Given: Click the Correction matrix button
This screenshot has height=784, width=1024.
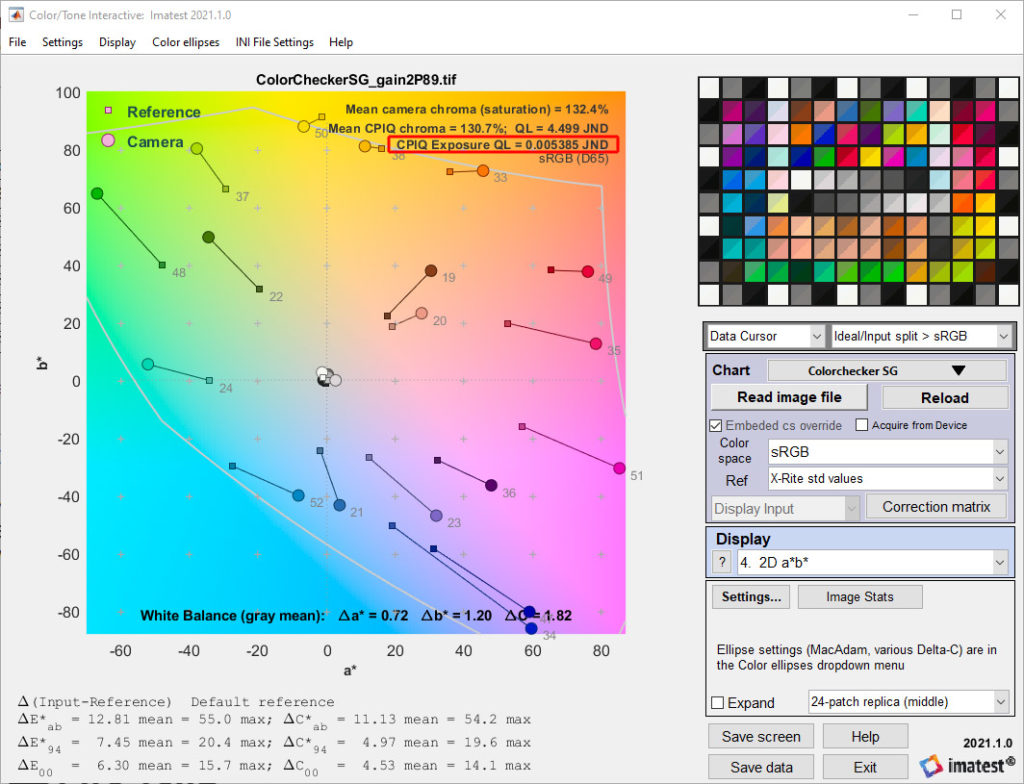Looking at the screenshot, I should 936,506.
